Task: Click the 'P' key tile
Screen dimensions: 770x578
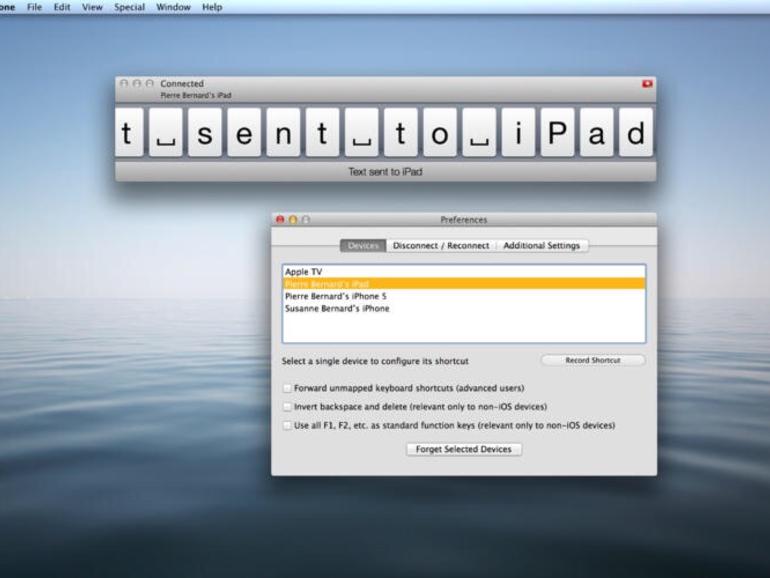Action: tap(557, 133)
